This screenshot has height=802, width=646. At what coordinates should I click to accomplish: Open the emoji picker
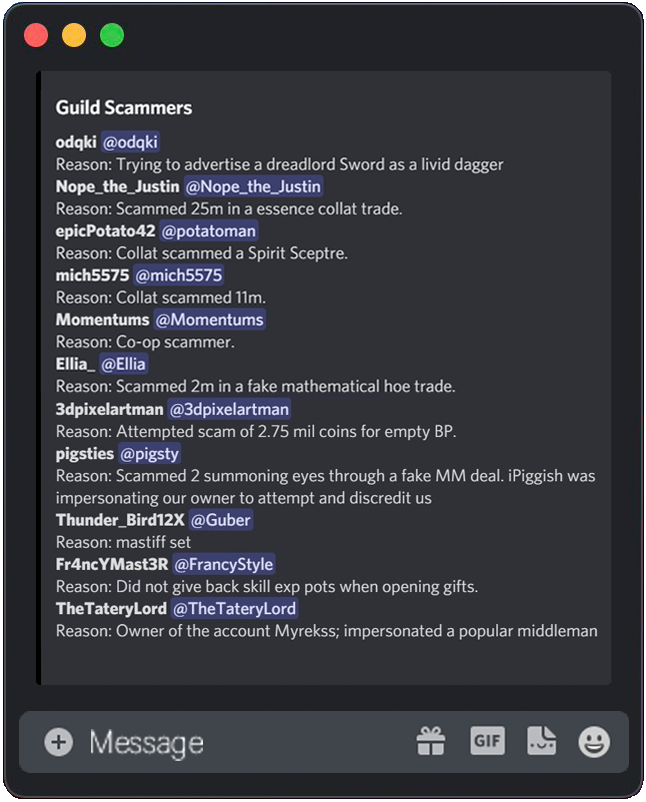[x=594, y=741]
